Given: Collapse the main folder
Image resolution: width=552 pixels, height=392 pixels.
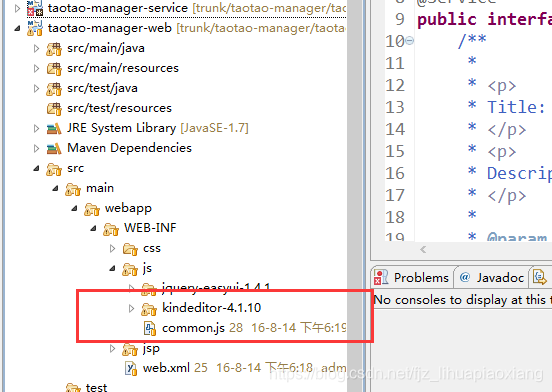Looking at the screenshot, I should (x=55, y=189).
